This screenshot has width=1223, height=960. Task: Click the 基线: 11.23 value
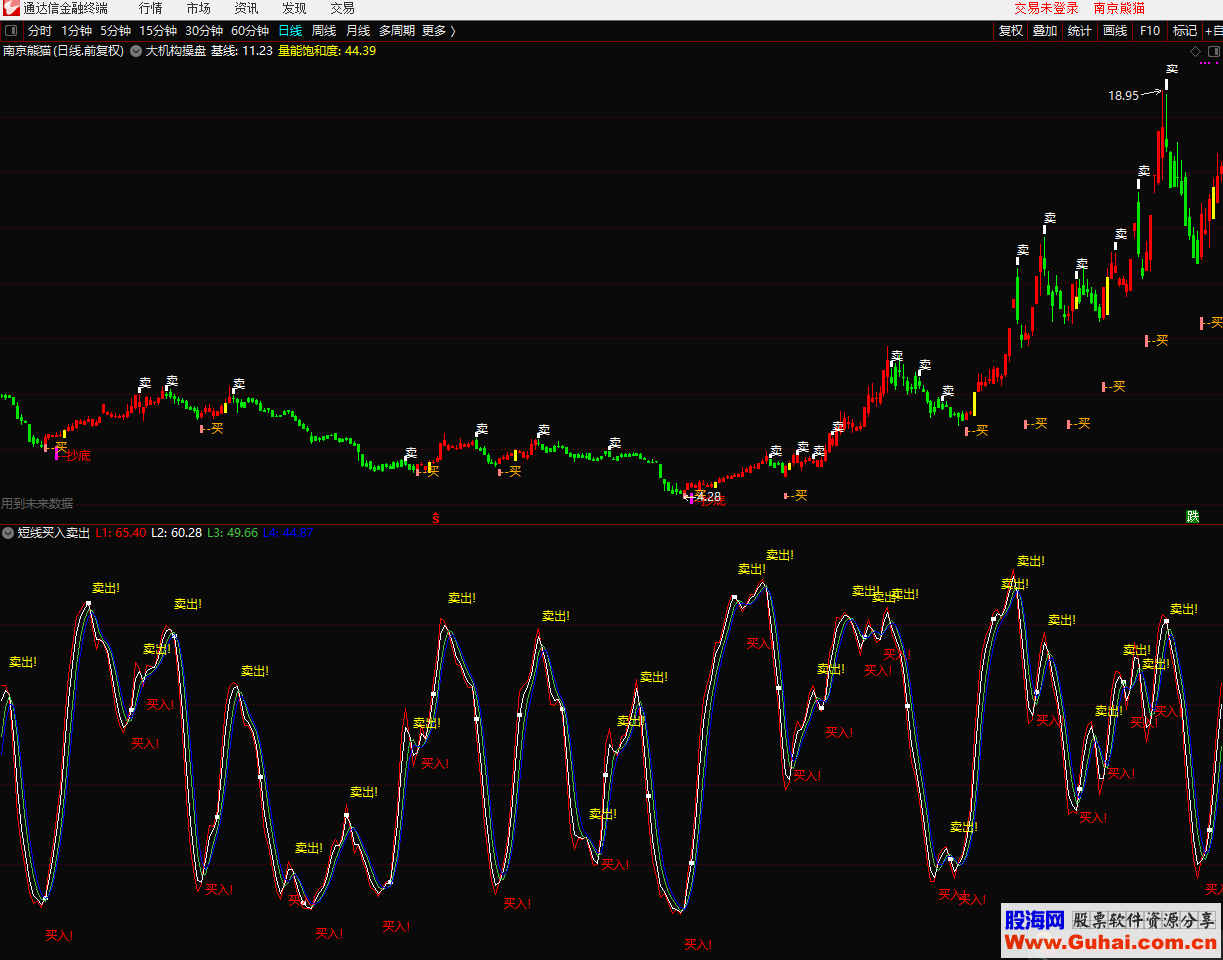(241, 50)
